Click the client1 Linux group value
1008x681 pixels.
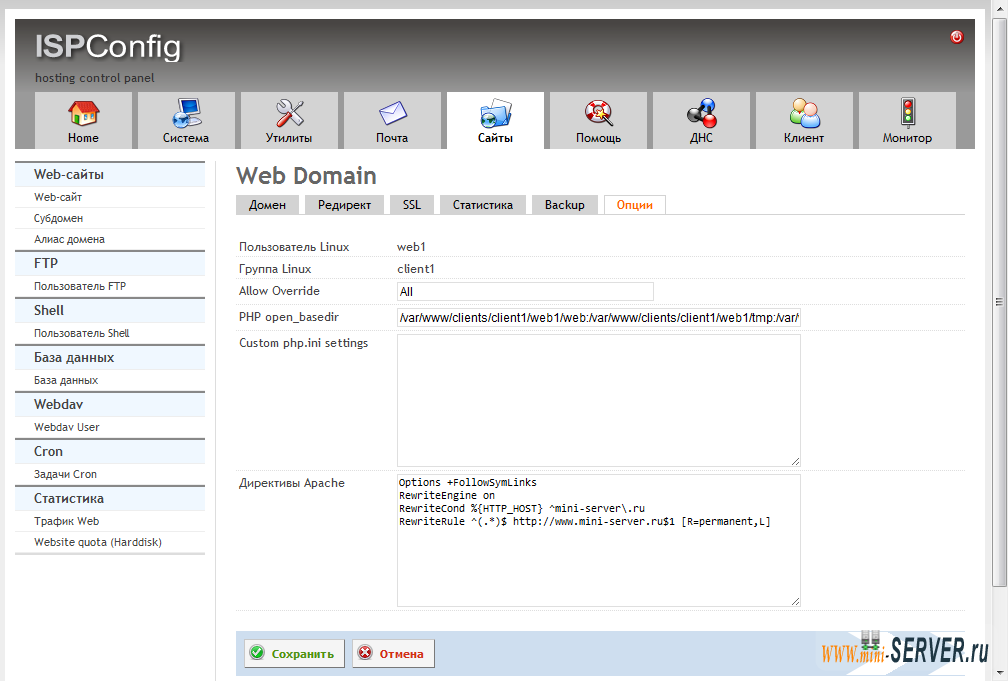click(416, 269)
